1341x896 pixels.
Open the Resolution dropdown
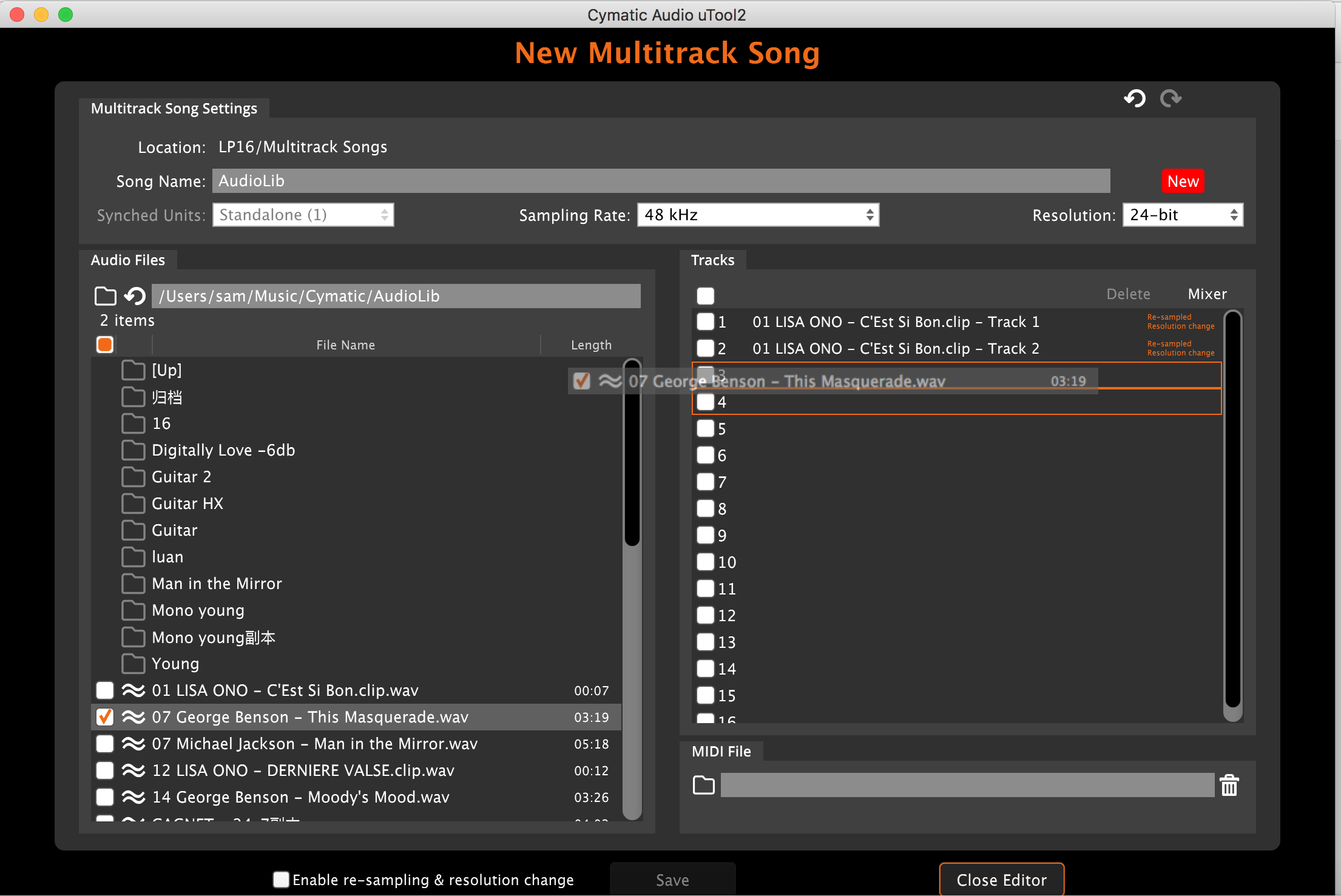coord(1180,215)
